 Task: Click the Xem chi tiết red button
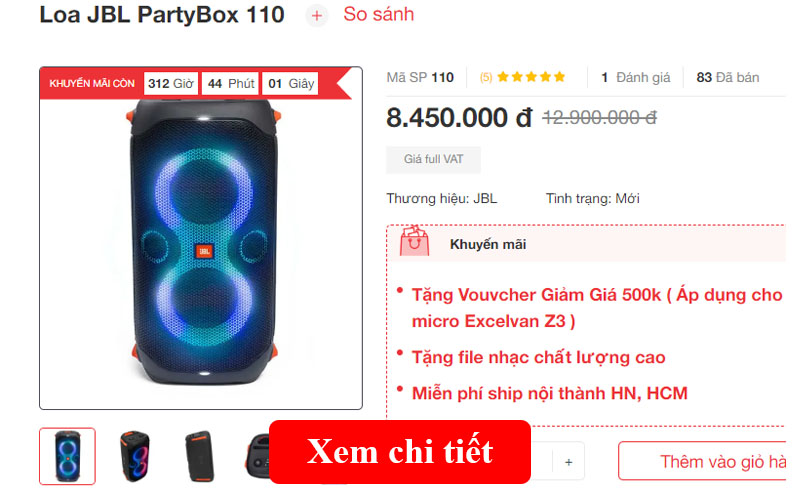(399, 452)
